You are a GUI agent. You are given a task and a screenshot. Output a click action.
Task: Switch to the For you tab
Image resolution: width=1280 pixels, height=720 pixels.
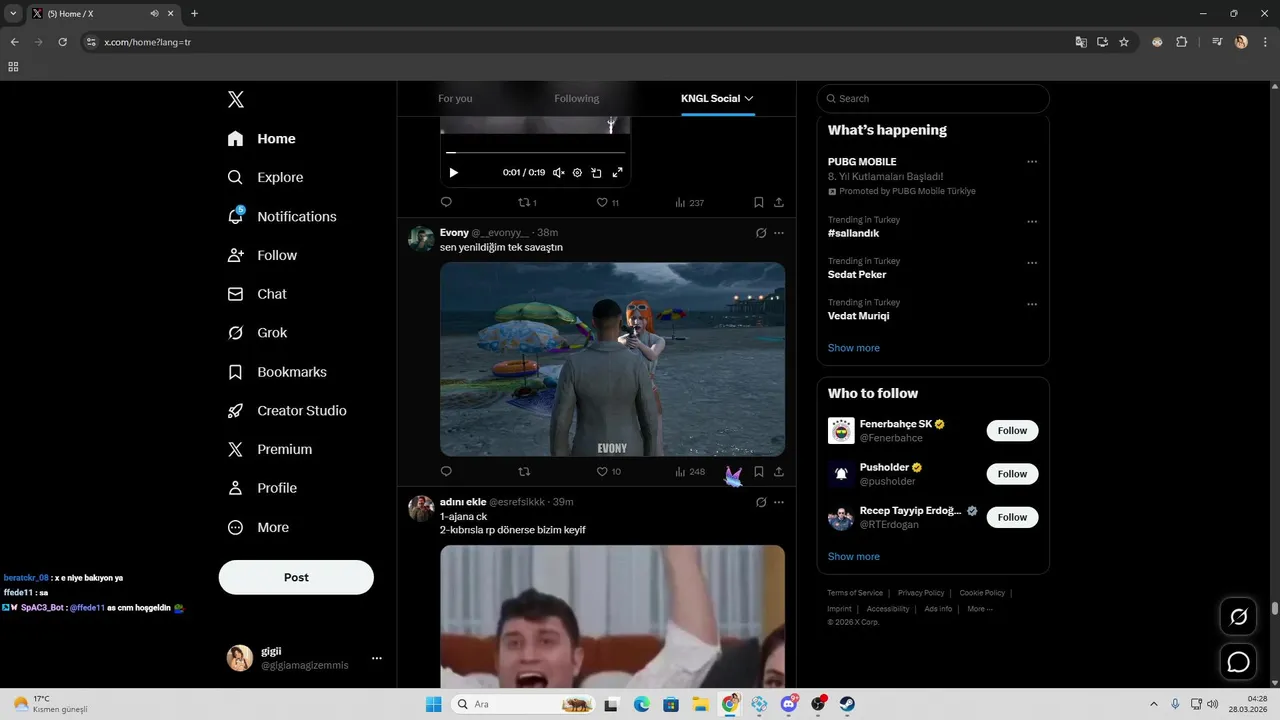[455, 98]
